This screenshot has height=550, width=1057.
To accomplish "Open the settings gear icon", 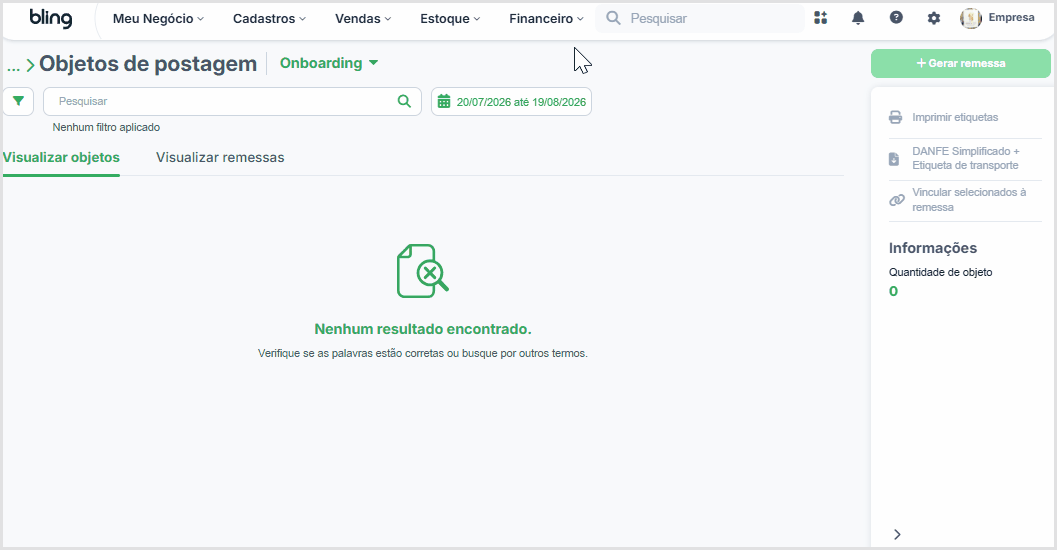I will tap(934, 18).
